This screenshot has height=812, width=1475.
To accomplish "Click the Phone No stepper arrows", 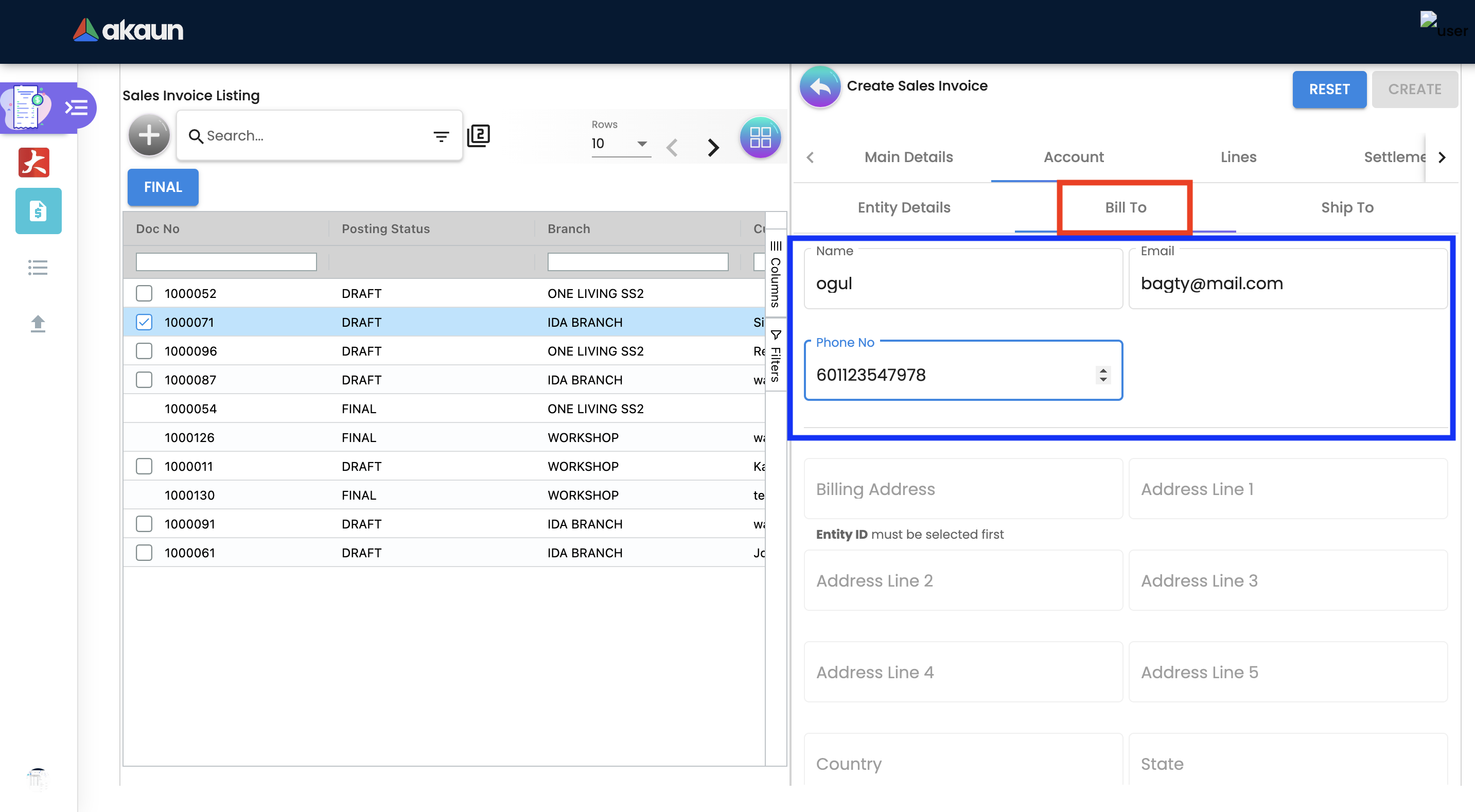I will coord(1103,375).
